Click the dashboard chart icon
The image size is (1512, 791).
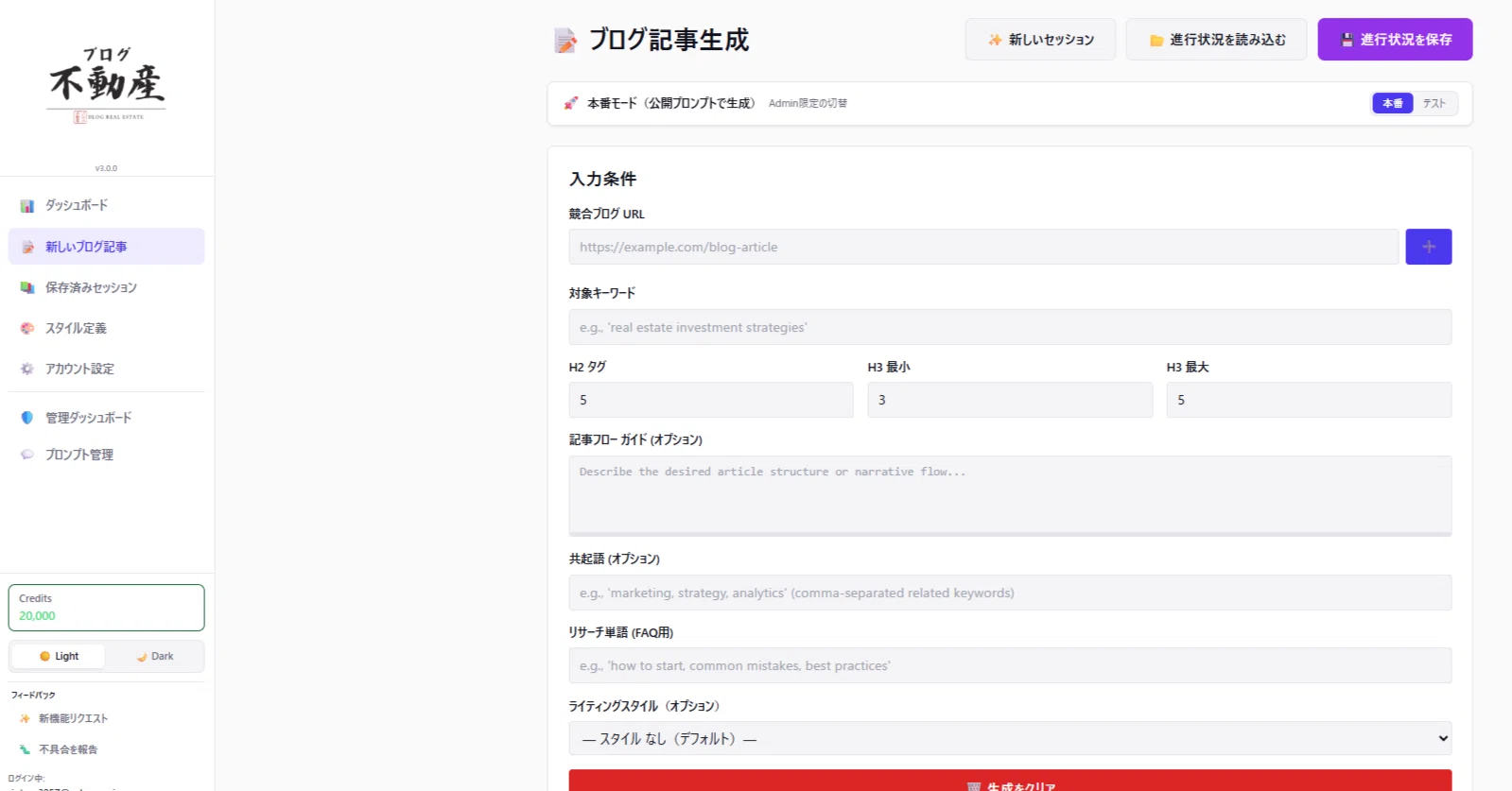pyautogui.click(x=27, y=206)
